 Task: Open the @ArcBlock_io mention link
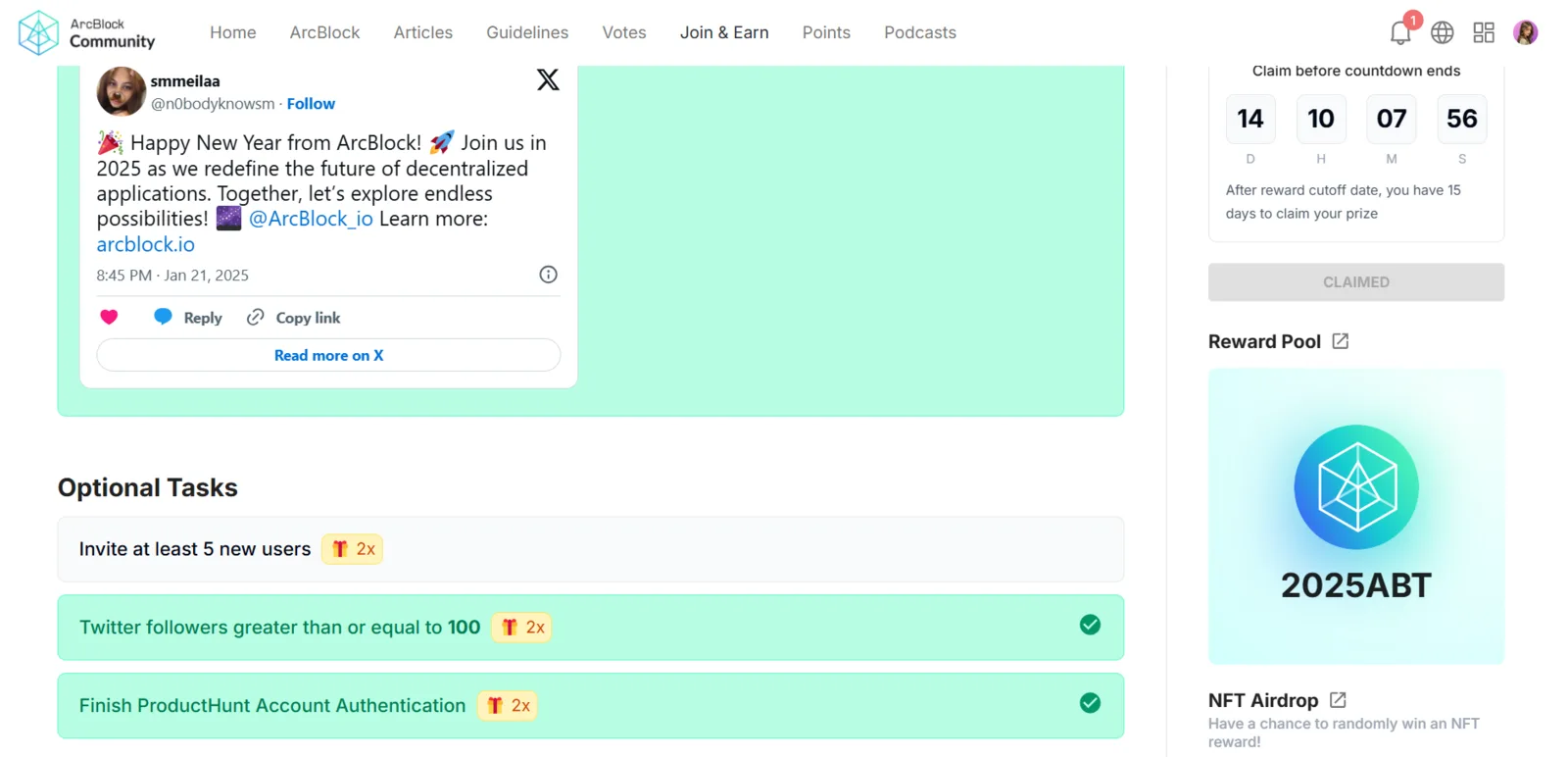(311, 219)
